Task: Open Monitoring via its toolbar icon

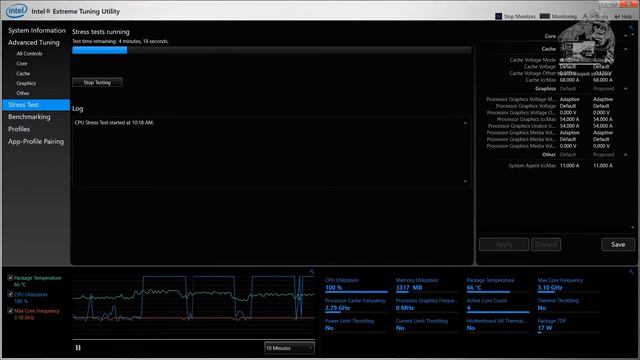Action: click(x=545, y=16)
